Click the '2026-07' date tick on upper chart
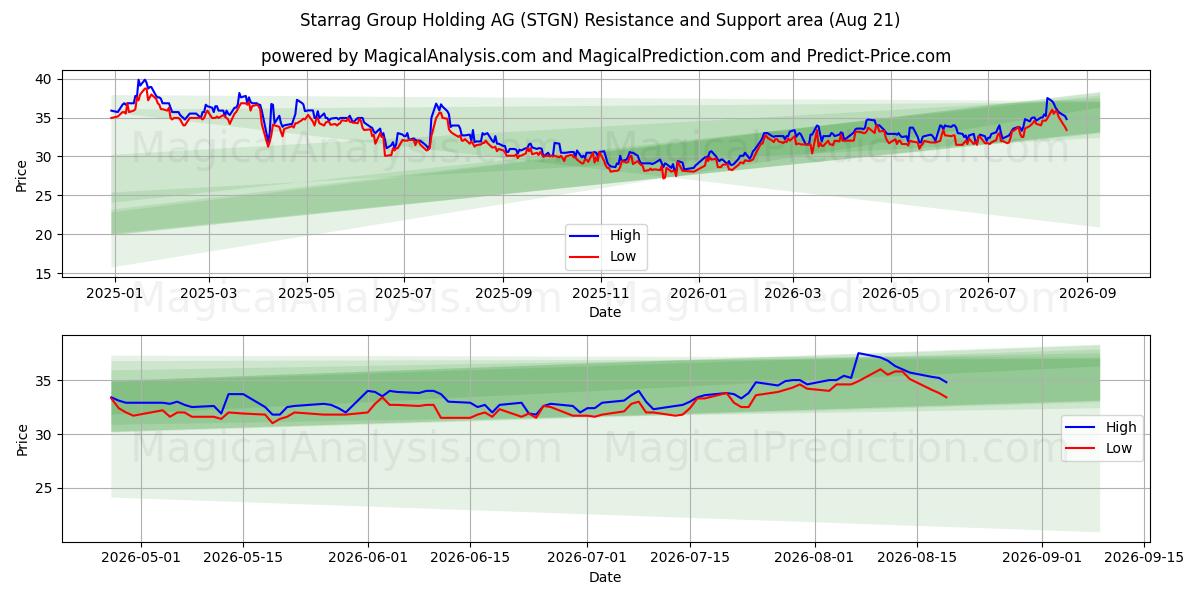Viewport: 1200px width, 600px height. click(987, 293)
